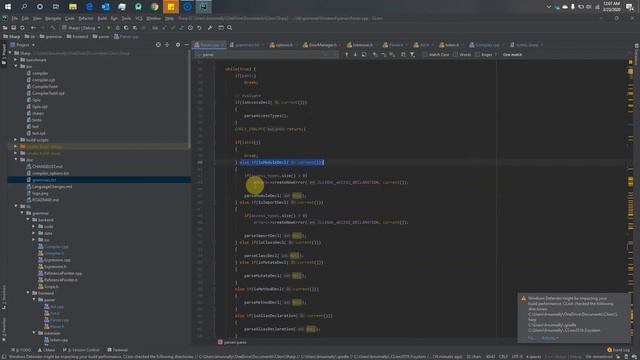Click the Search Everywhere magnifier icon

click(230, 28)
